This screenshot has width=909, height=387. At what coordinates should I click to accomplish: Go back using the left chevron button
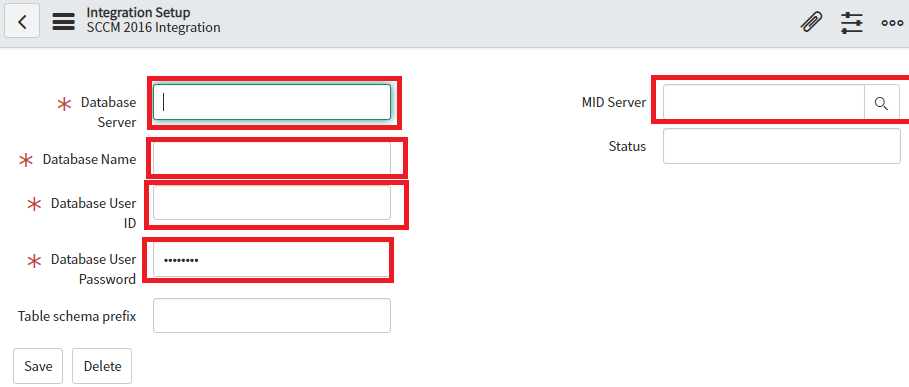click(x=22, y=22)
